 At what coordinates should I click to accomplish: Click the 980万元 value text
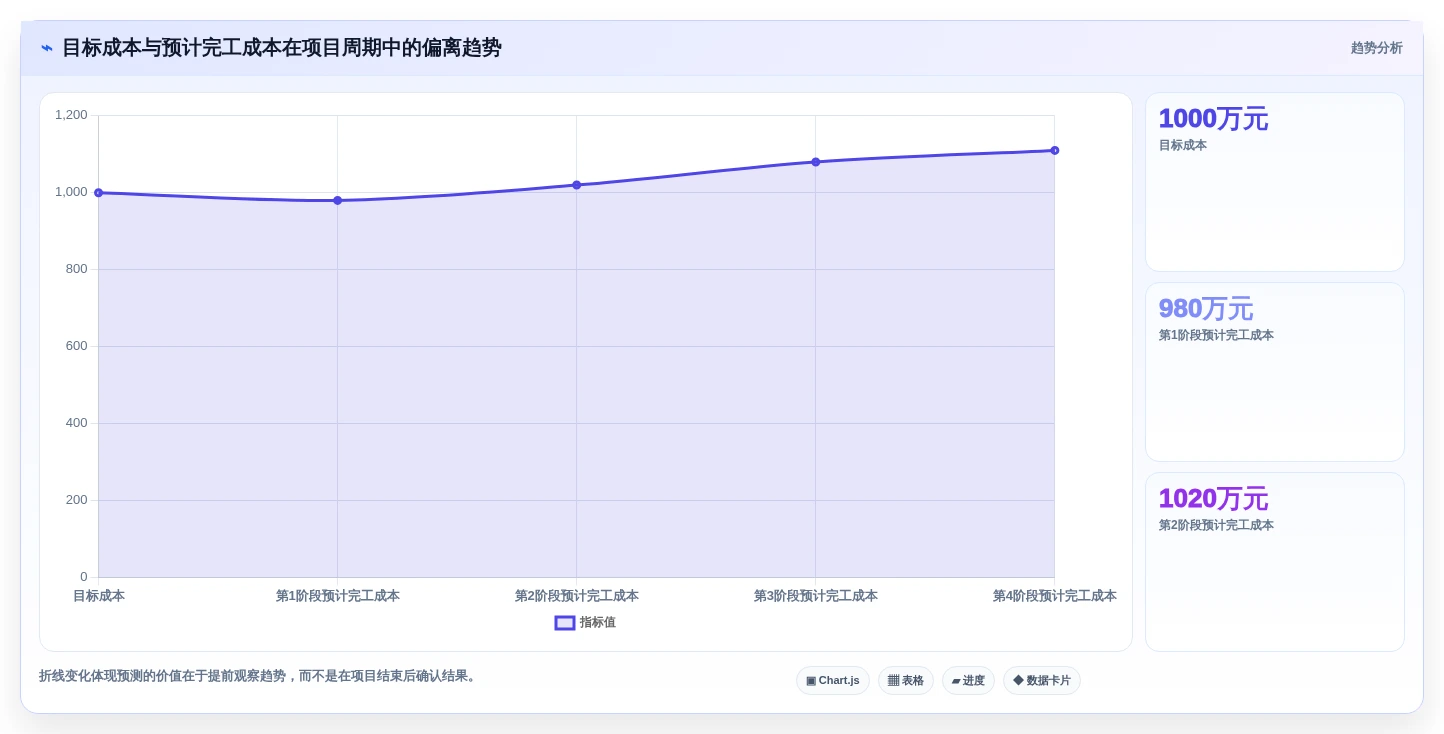(x=1206, y=309)
